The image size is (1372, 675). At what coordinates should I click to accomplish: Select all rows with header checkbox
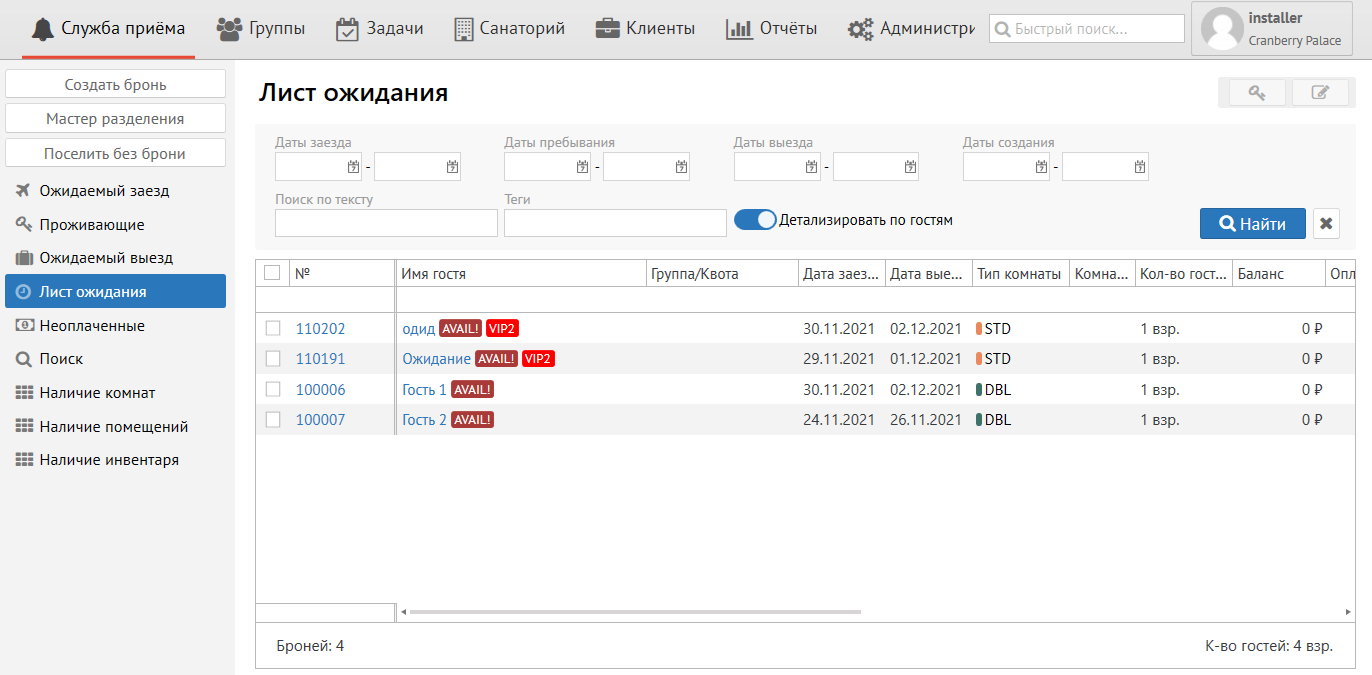[x=272, y=273]
